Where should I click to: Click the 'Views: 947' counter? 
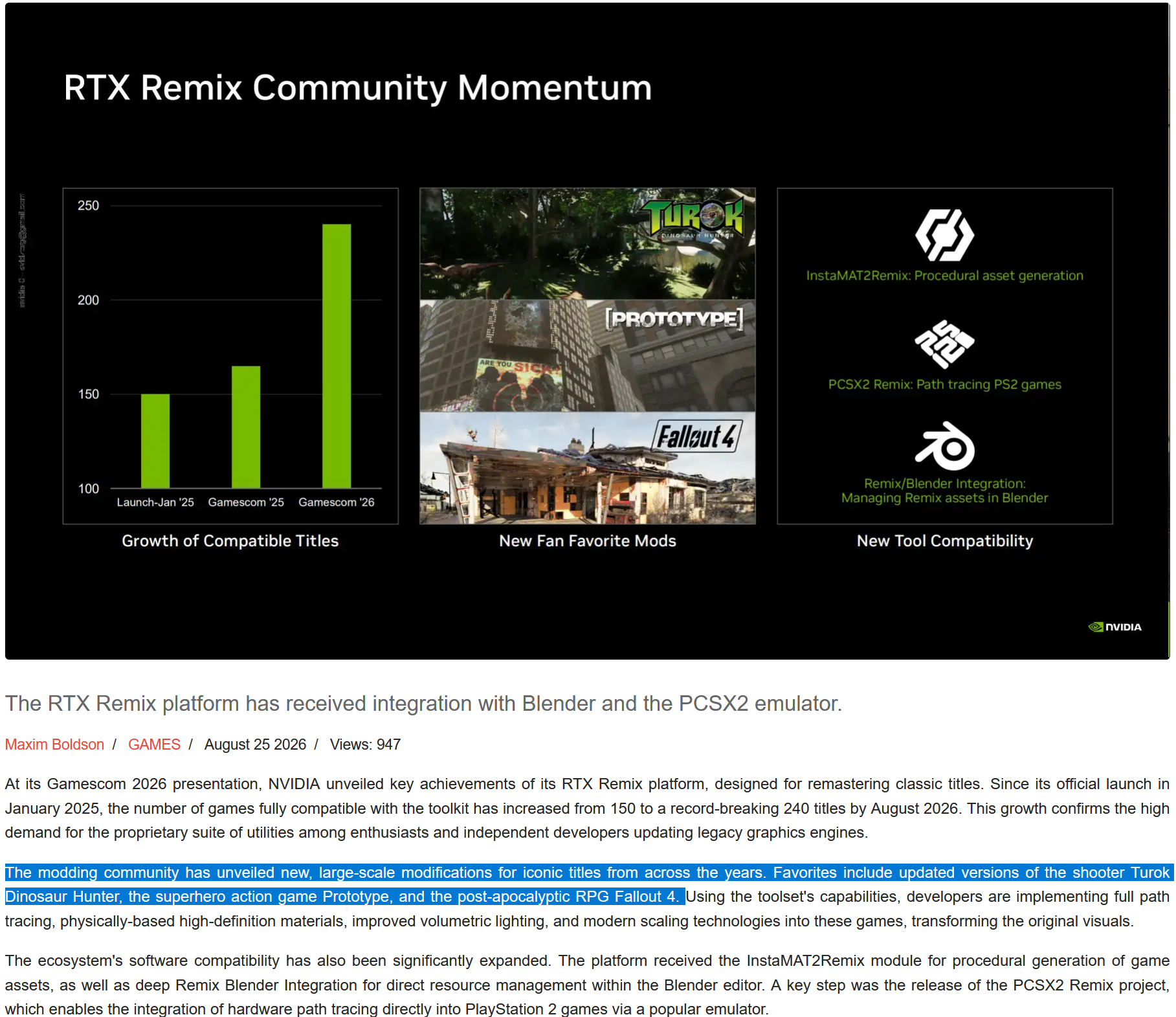(365, 744)
